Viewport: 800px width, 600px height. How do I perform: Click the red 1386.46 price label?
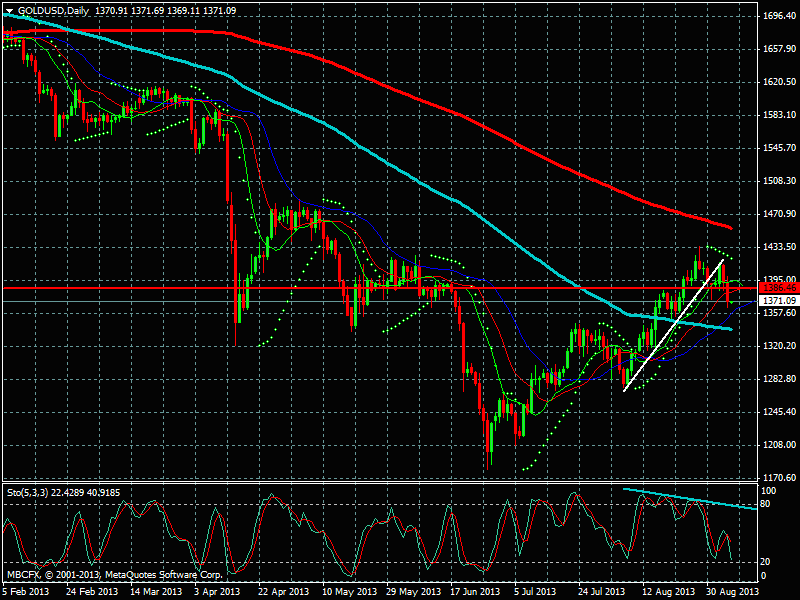(x=775, y=288)
